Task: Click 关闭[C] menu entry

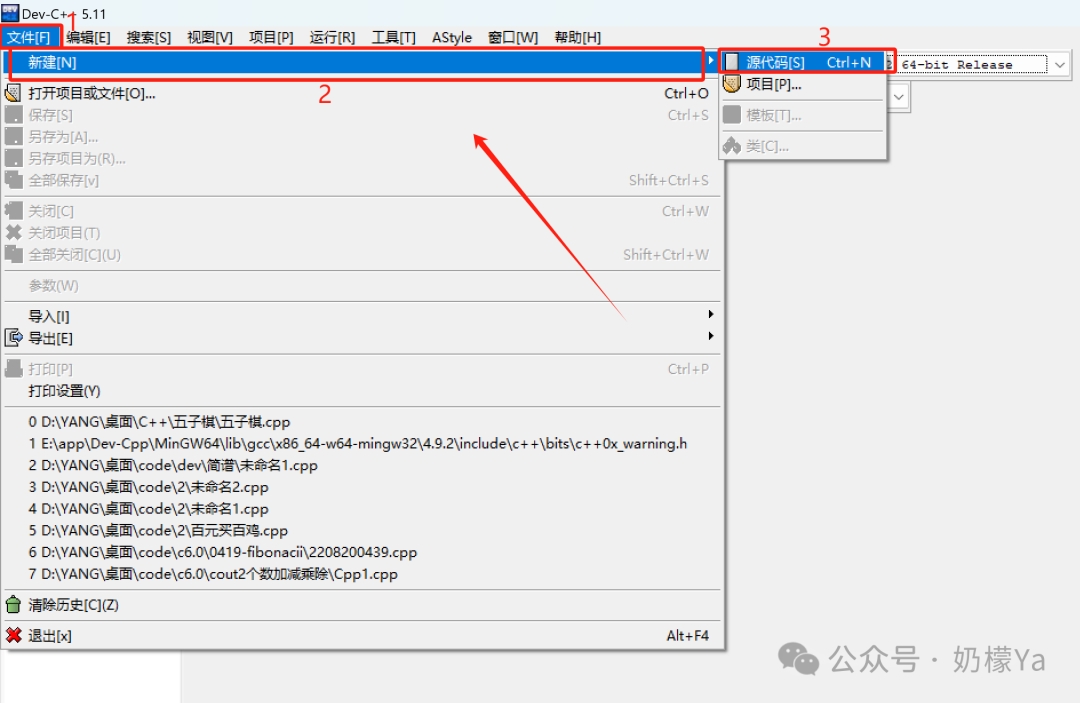Action: click(x=362, y=211)
